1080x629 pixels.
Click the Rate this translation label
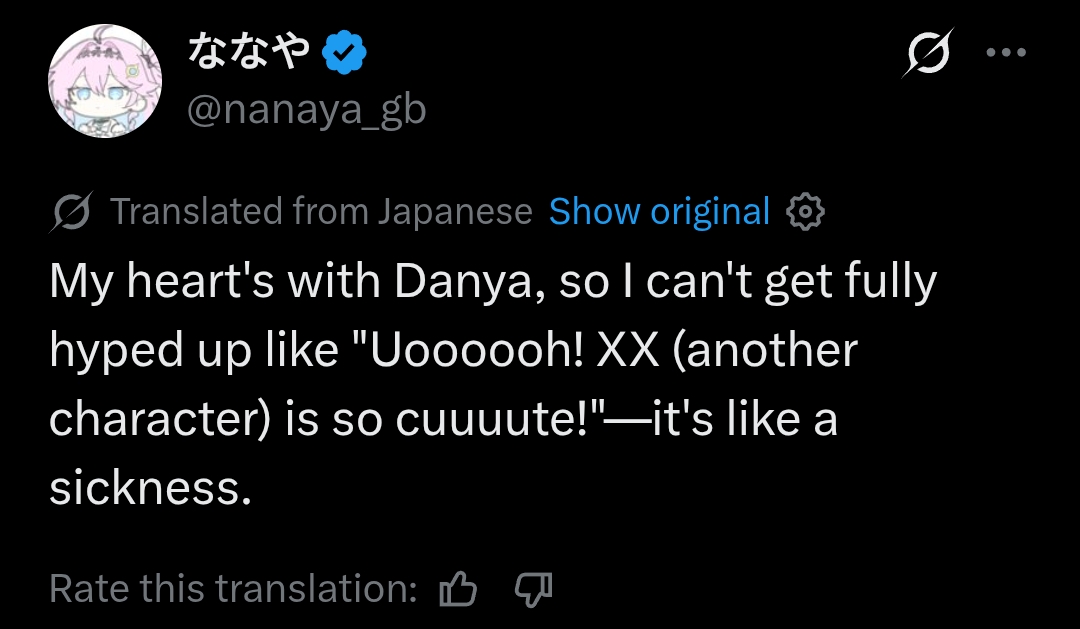coord(233,589)
